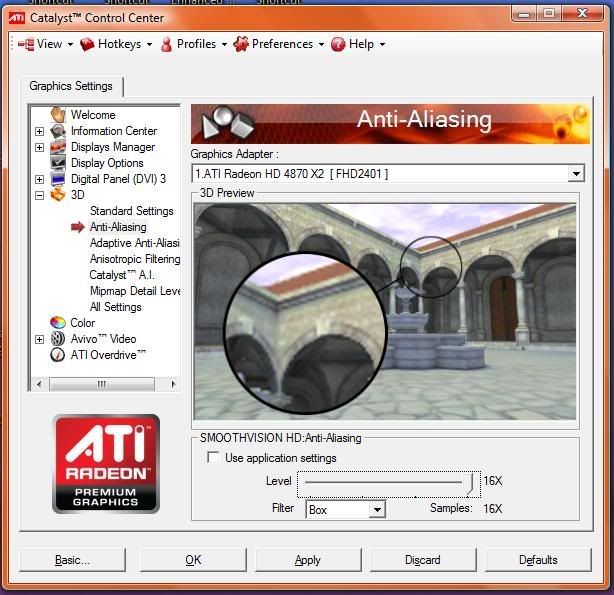This screenshot has width=614, height=595.
Task: Click the Color wheel icon
Action: tap(58, 323)
